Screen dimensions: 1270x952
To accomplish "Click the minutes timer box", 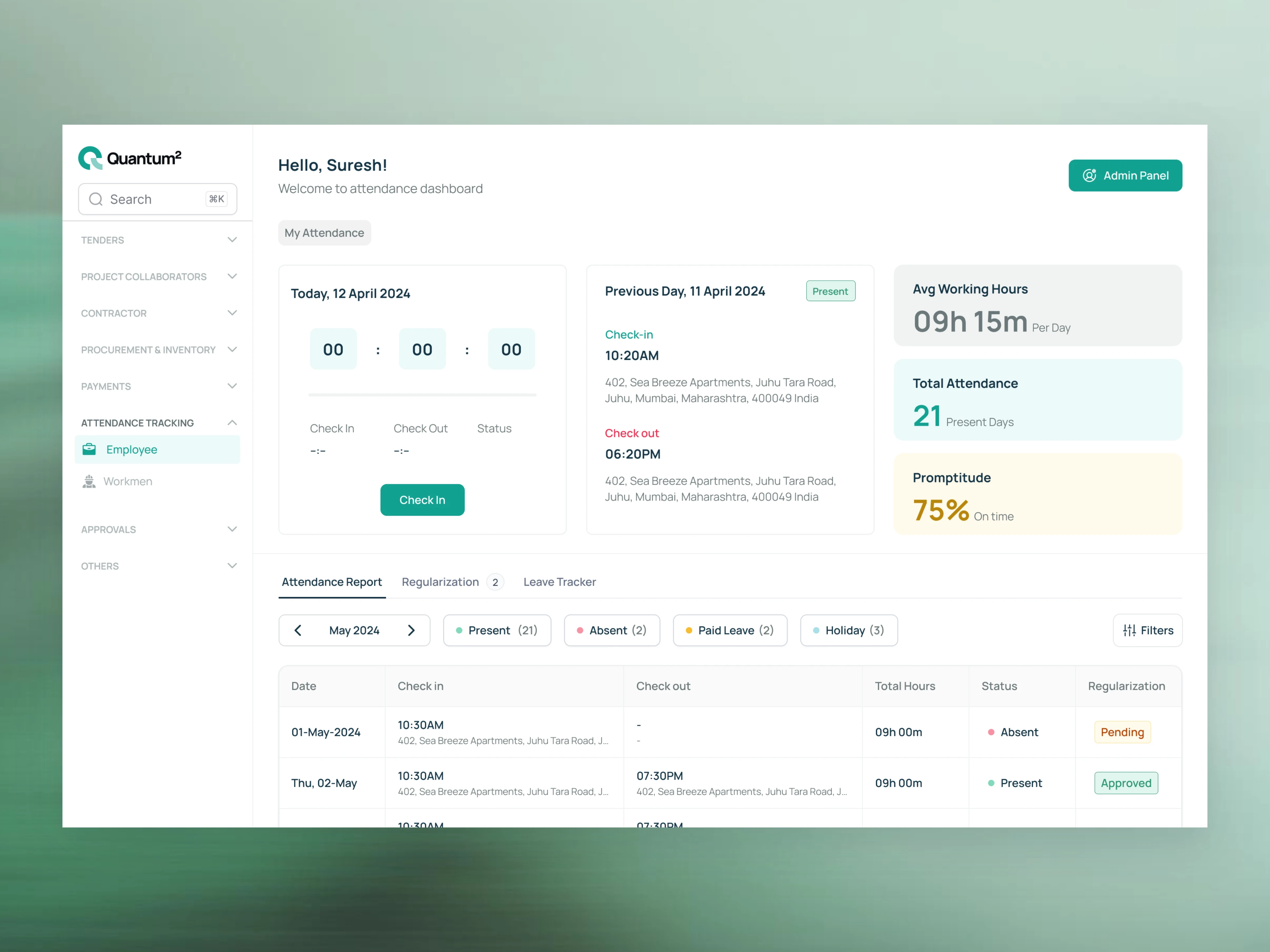I will coord(422,349).
